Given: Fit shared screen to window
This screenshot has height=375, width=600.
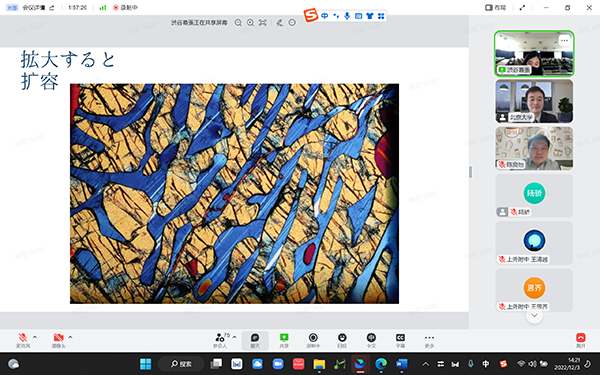Looking at the screenshot, I should coord(262,23).
